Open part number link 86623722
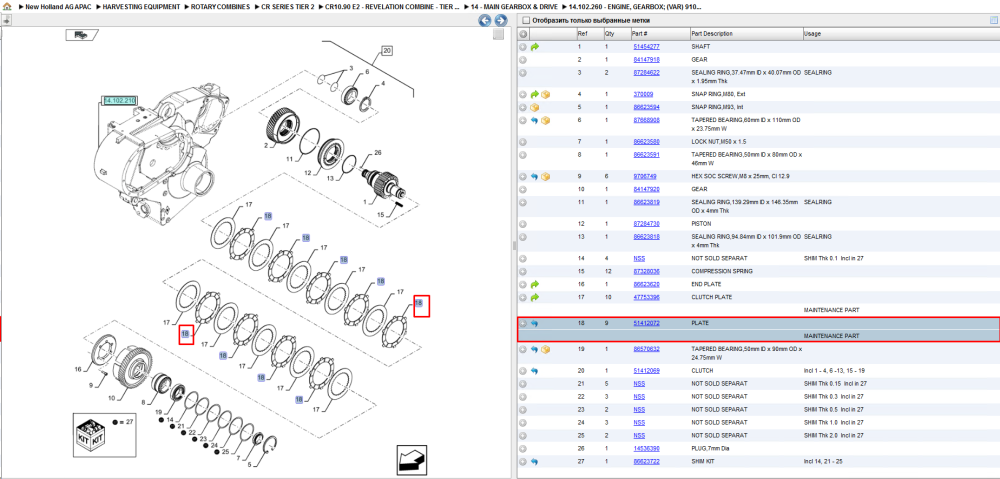 coord(646,461)
